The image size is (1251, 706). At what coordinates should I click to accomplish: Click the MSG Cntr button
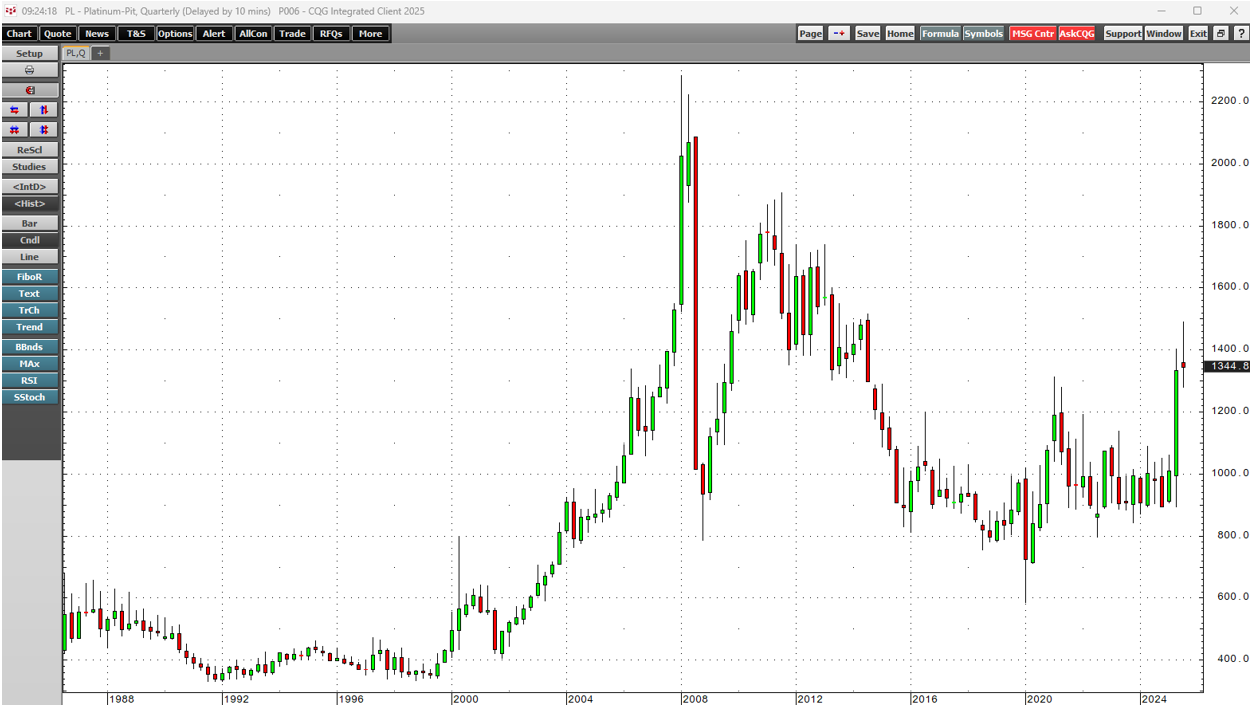[1032, 34]
